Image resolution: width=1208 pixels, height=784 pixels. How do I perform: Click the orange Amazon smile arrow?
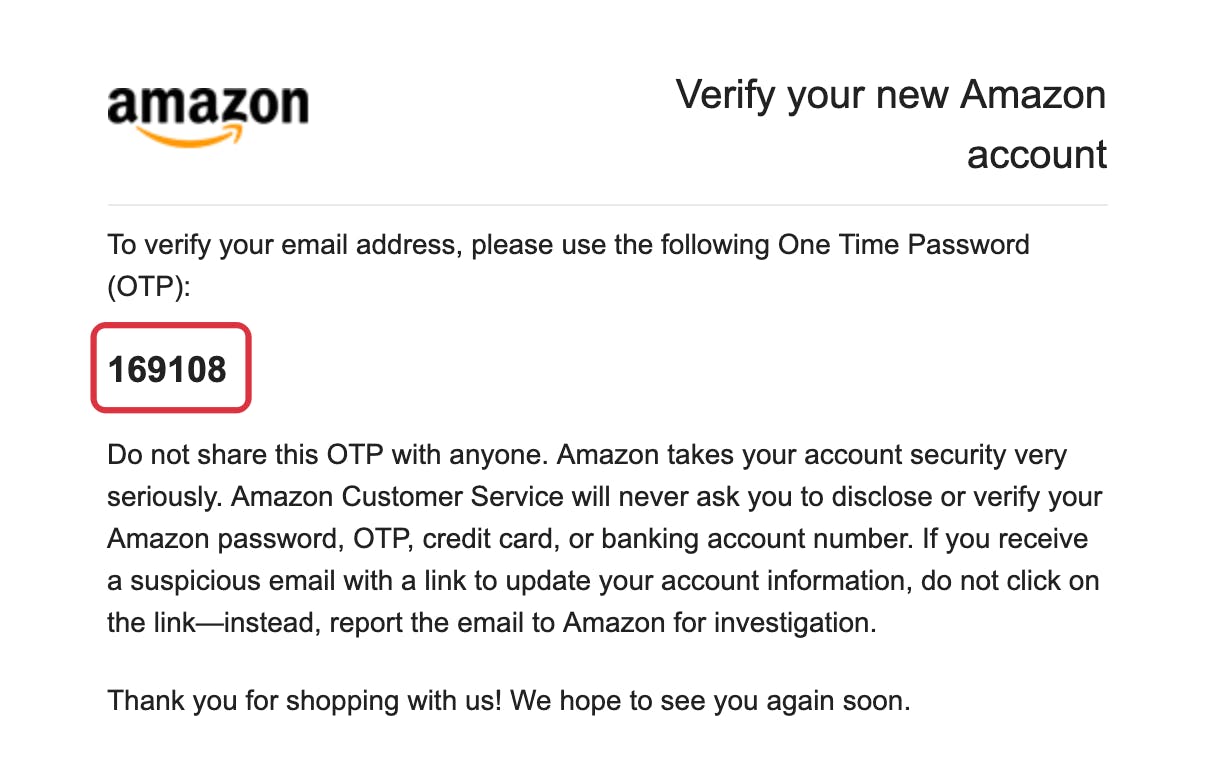187,135
